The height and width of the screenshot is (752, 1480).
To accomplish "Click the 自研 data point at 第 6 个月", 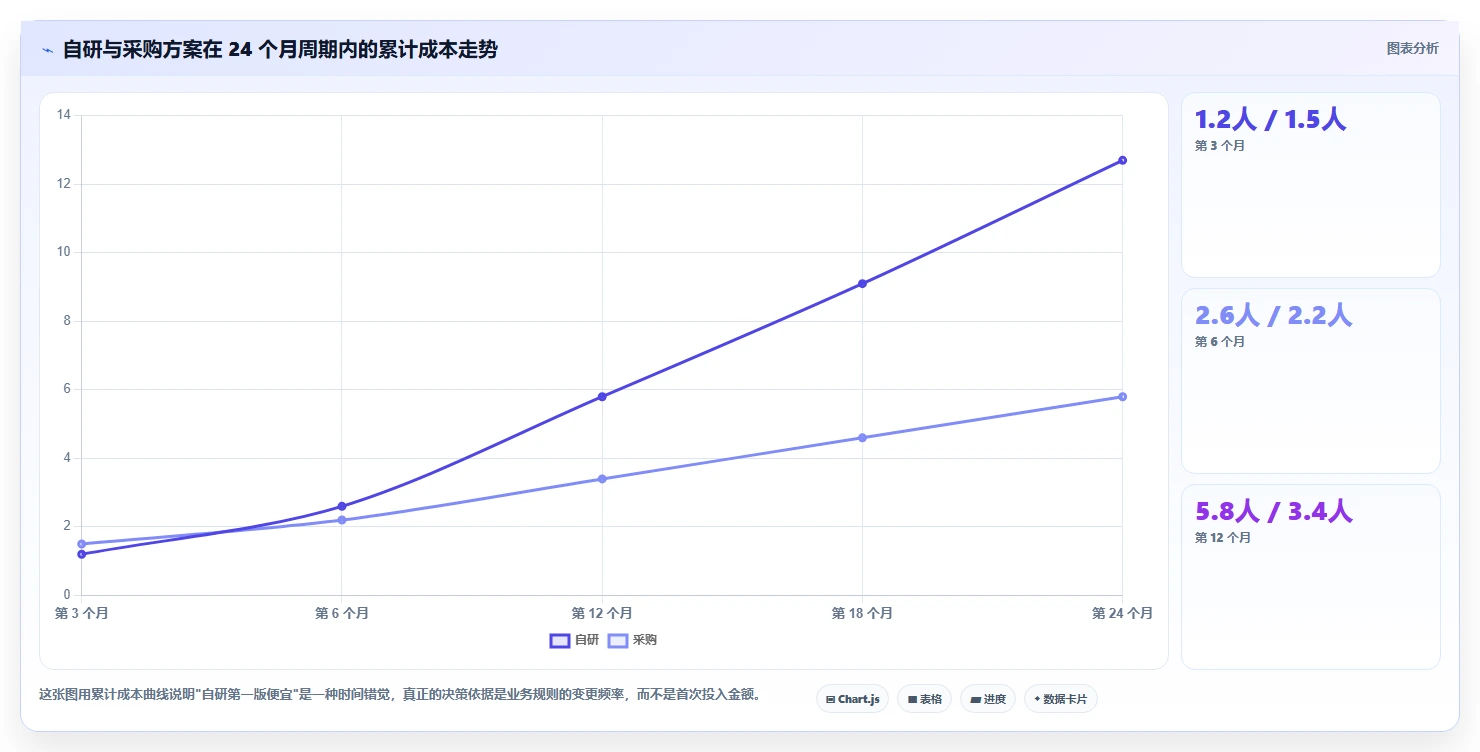I will (341, 506).
